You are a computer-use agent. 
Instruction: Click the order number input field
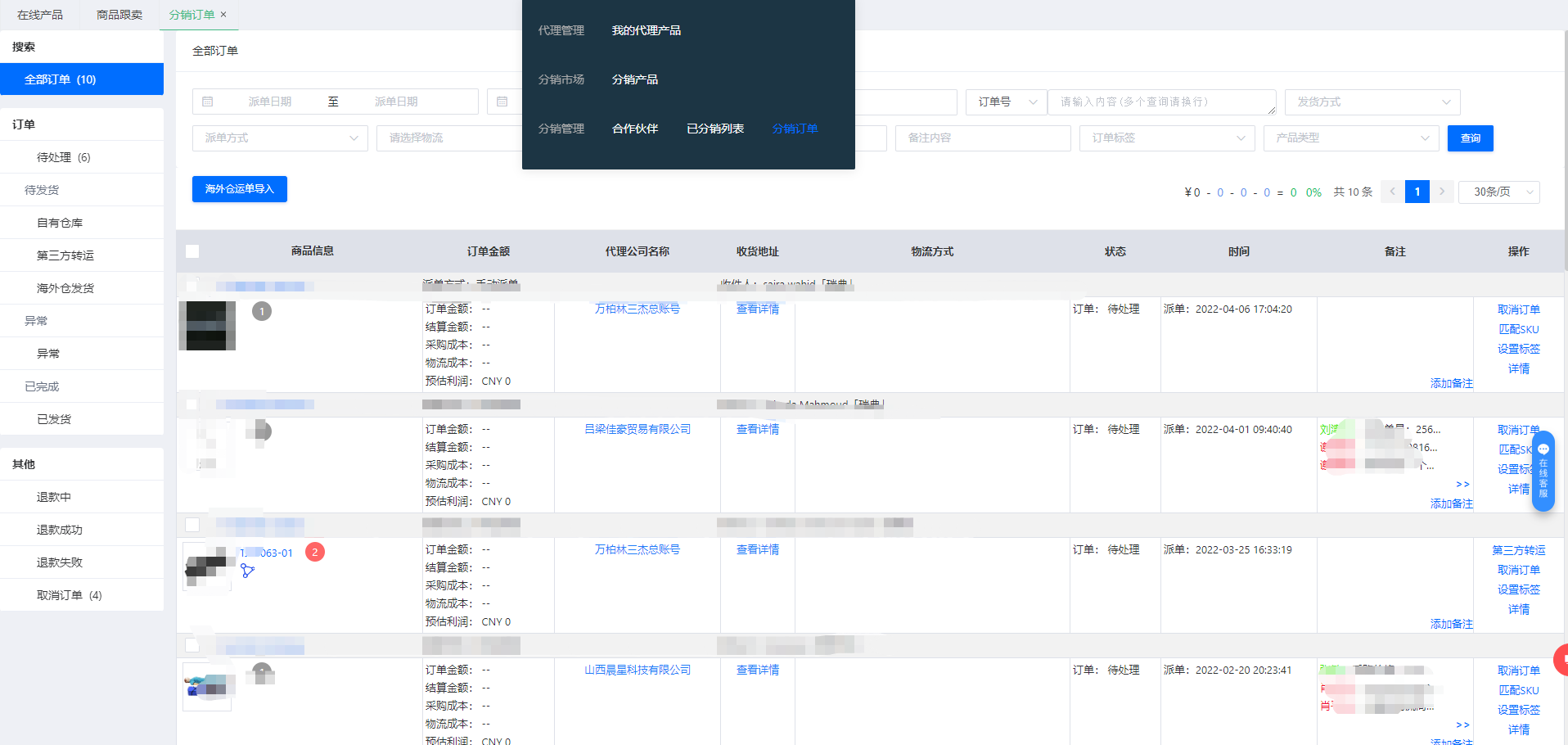coord(1162,102)
